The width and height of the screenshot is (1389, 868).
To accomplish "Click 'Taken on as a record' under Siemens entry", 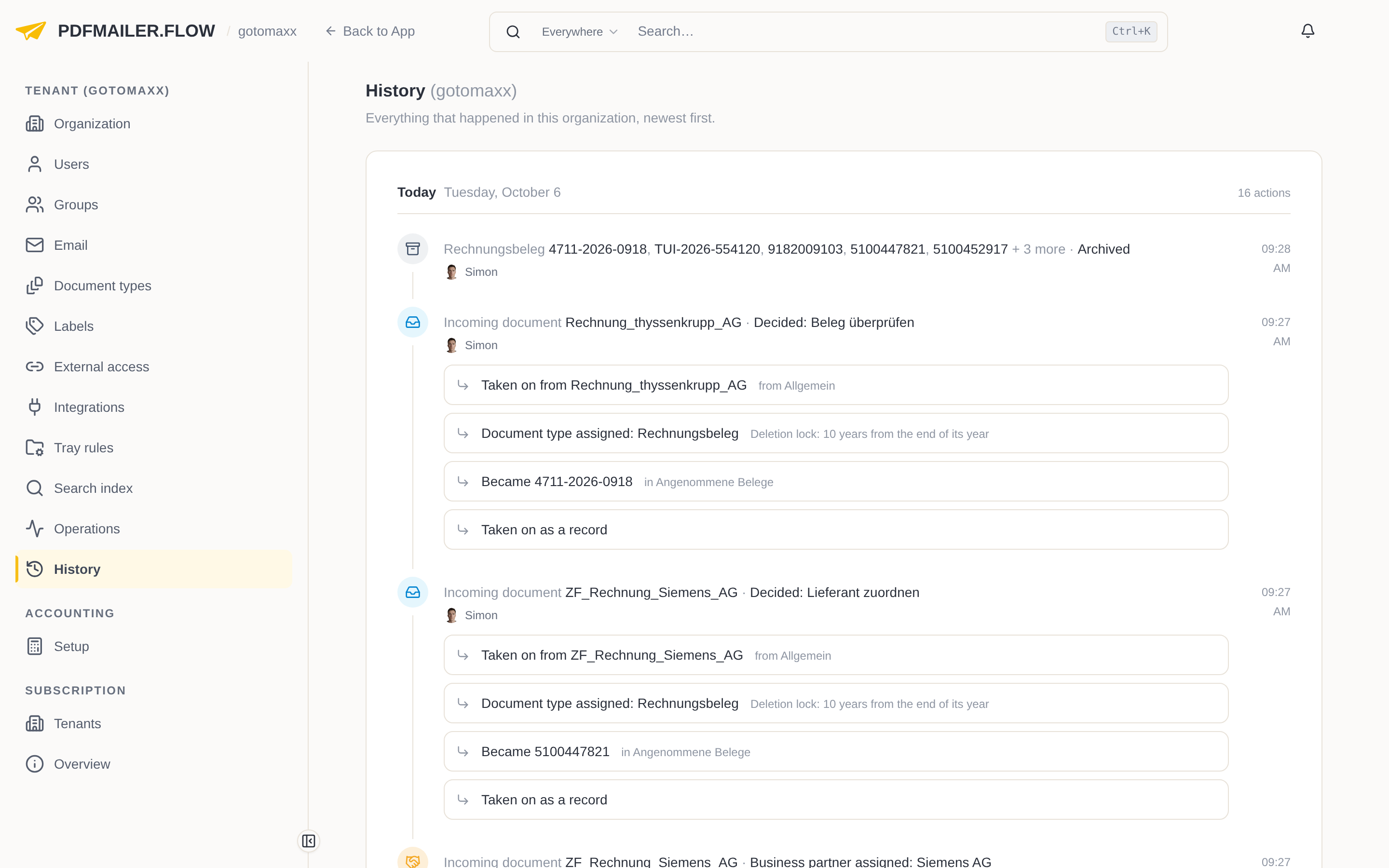I will click(836, 800).
